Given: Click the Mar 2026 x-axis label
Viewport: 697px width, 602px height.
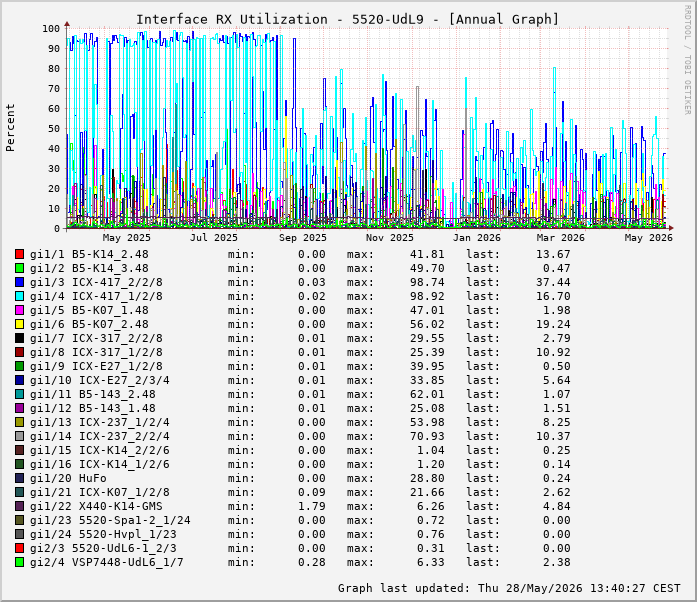Looking at the screenshot, I should tap(561, 237).
